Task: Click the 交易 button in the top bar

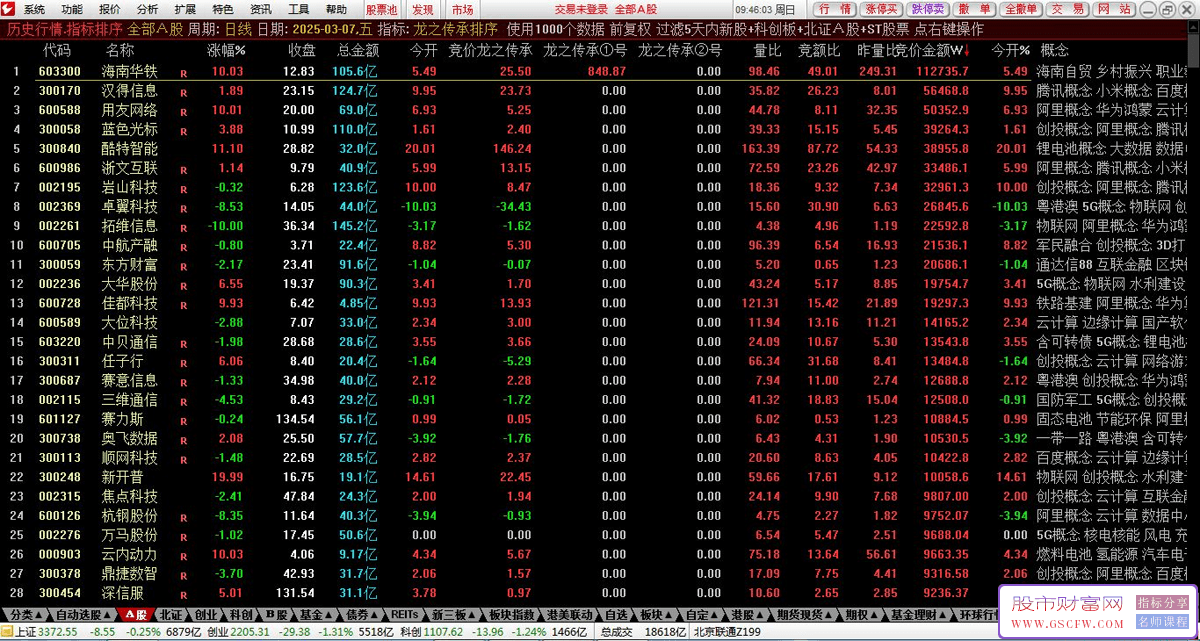Action: click(1068, 9)
